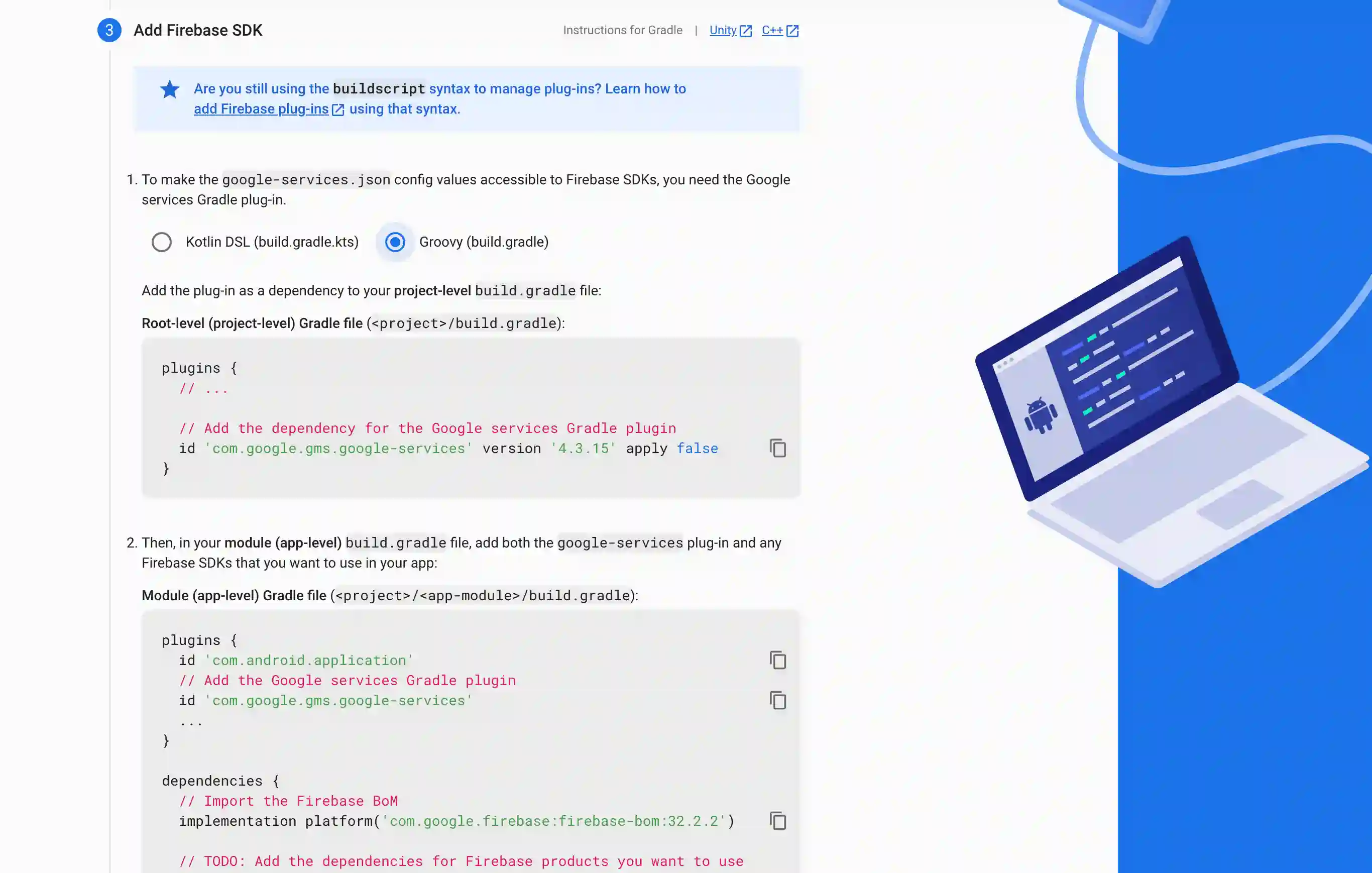This screenshot has height=873, width=1372.
Task: Click the Groovy (build.gradle) label text
Action: pos(484,242)
